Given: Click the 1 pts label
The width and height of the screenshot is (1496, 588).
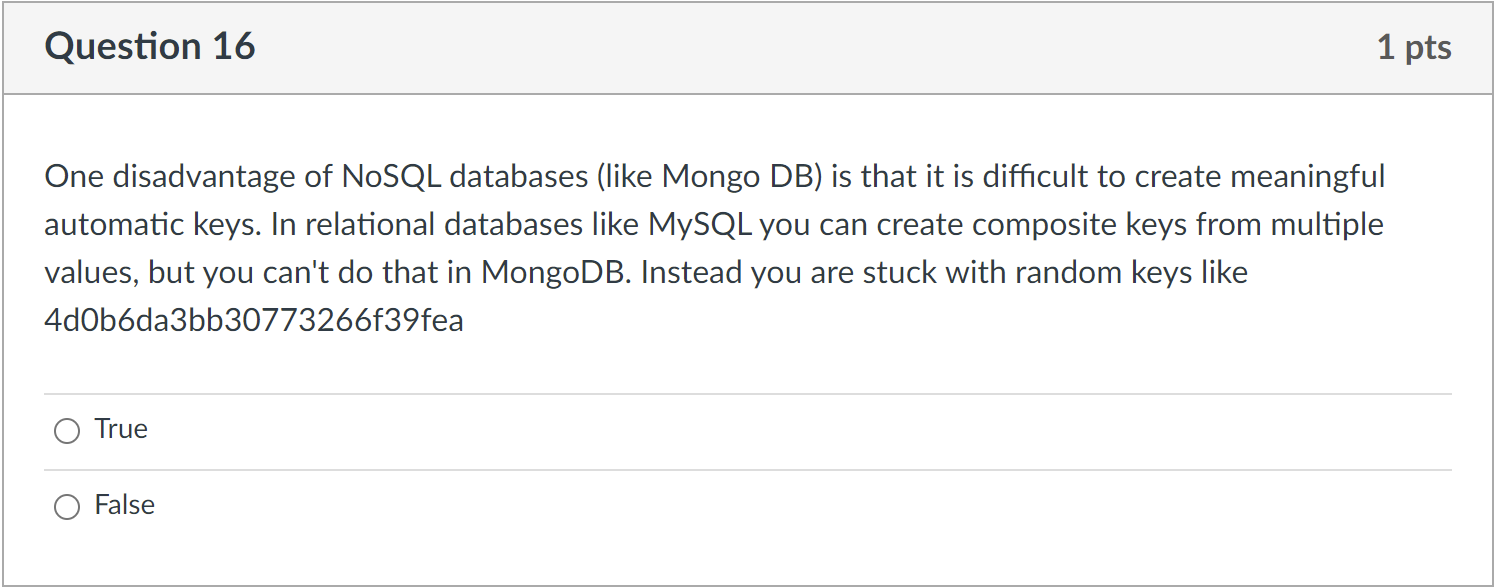Looking at the screenshot, I should coord(1415,46).
